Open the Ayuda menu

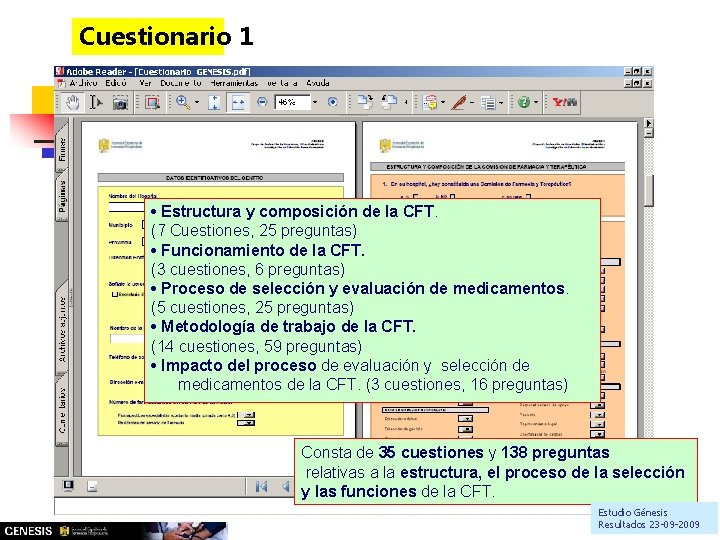pos(318,83)
